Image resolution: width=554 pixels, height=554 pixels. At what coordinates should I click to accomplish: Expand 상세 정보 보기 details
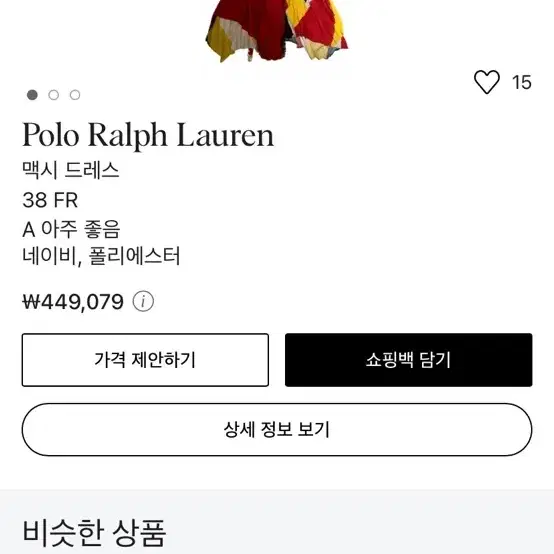pos(277,429)
